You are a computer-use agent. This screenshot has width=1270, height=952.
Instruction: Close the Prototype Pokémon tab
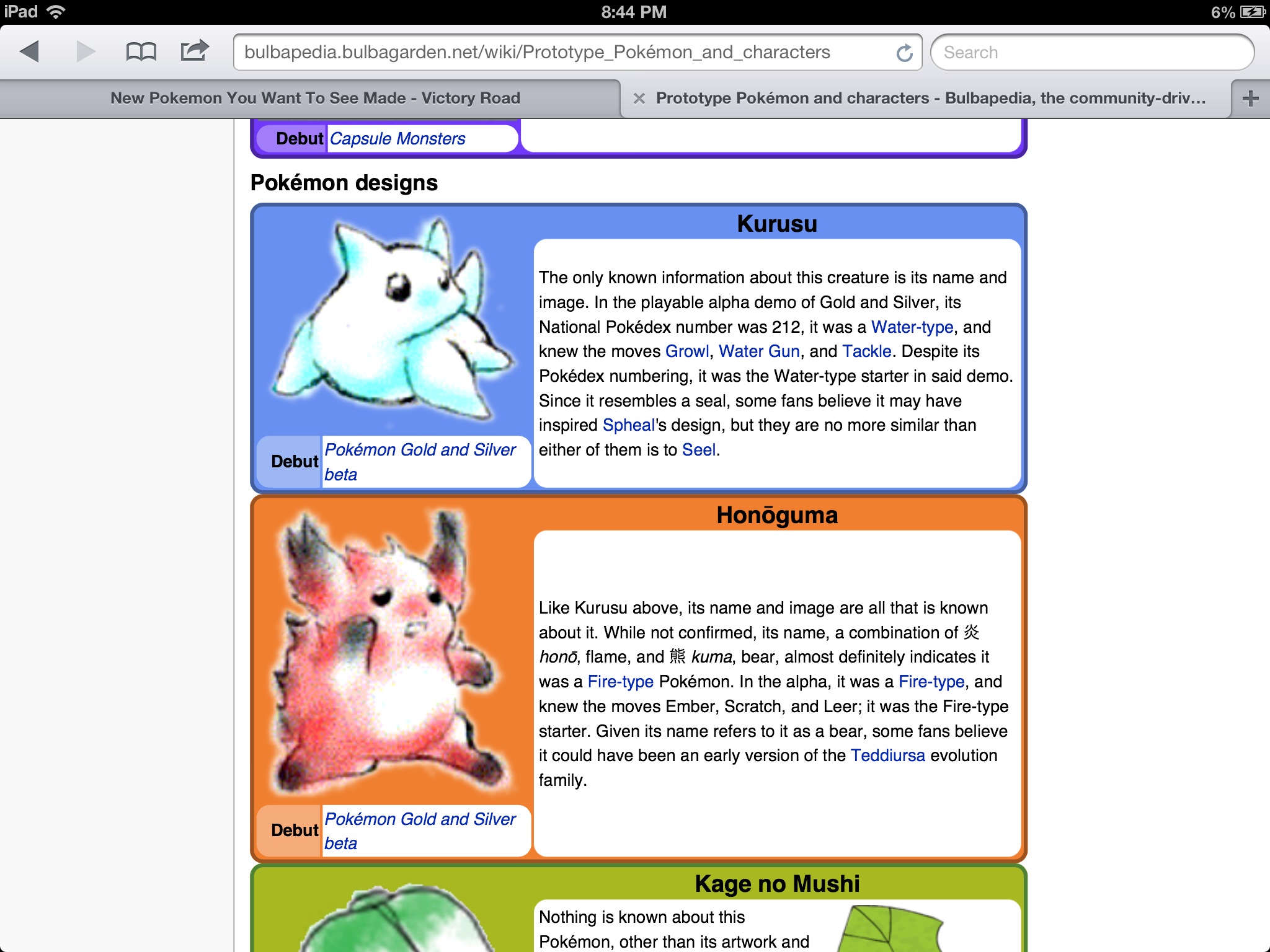639,99
